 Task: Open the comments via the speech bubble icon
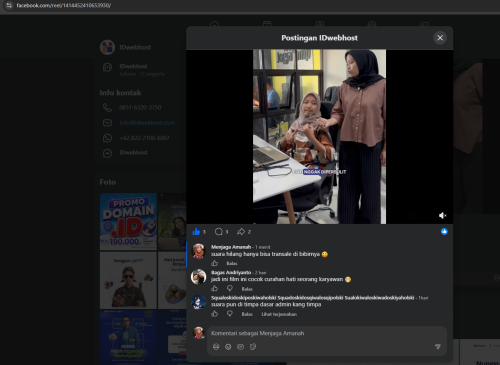(219, 231)
